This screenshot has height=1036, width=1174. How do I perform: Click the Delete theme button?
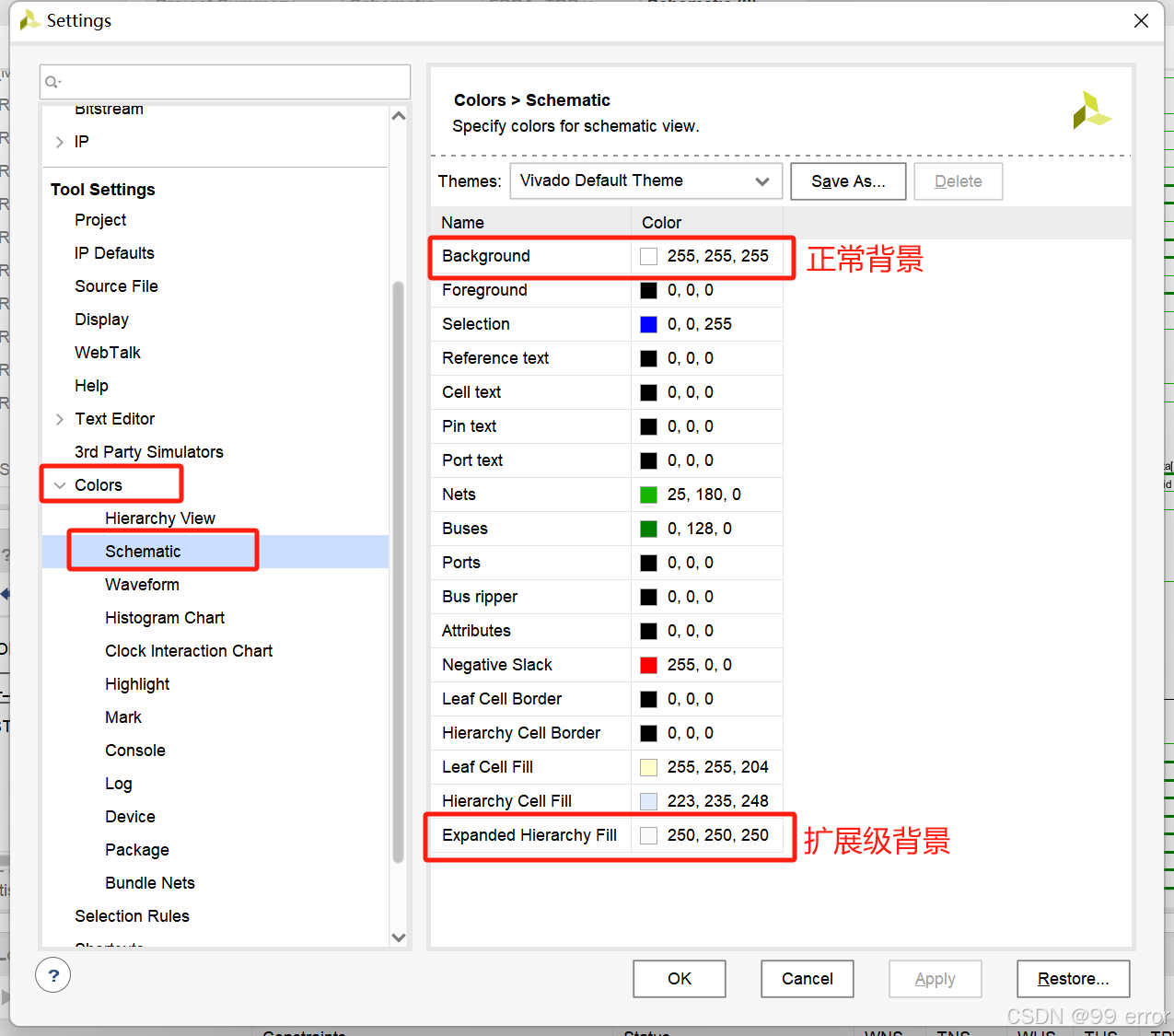(x=958, y=181)
